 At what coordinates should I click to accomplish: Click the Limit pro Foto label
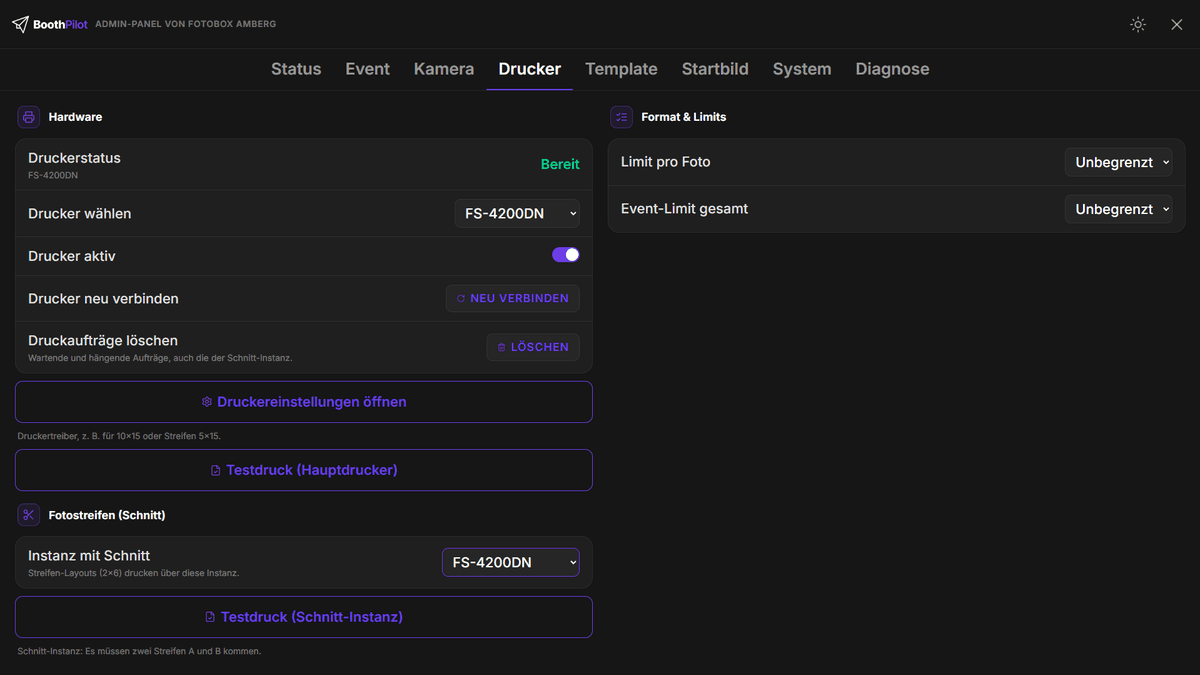[x=666, y=162]
